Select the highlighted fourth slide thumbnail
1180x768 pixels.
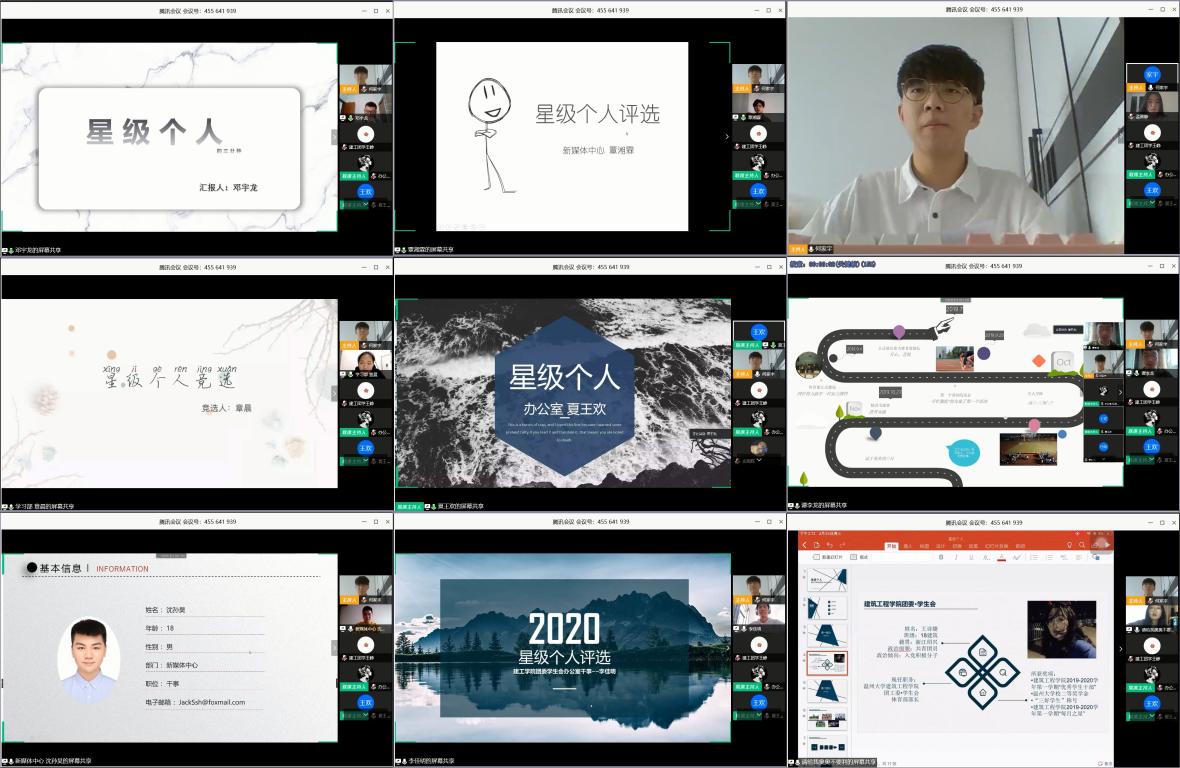coord(828,665)
